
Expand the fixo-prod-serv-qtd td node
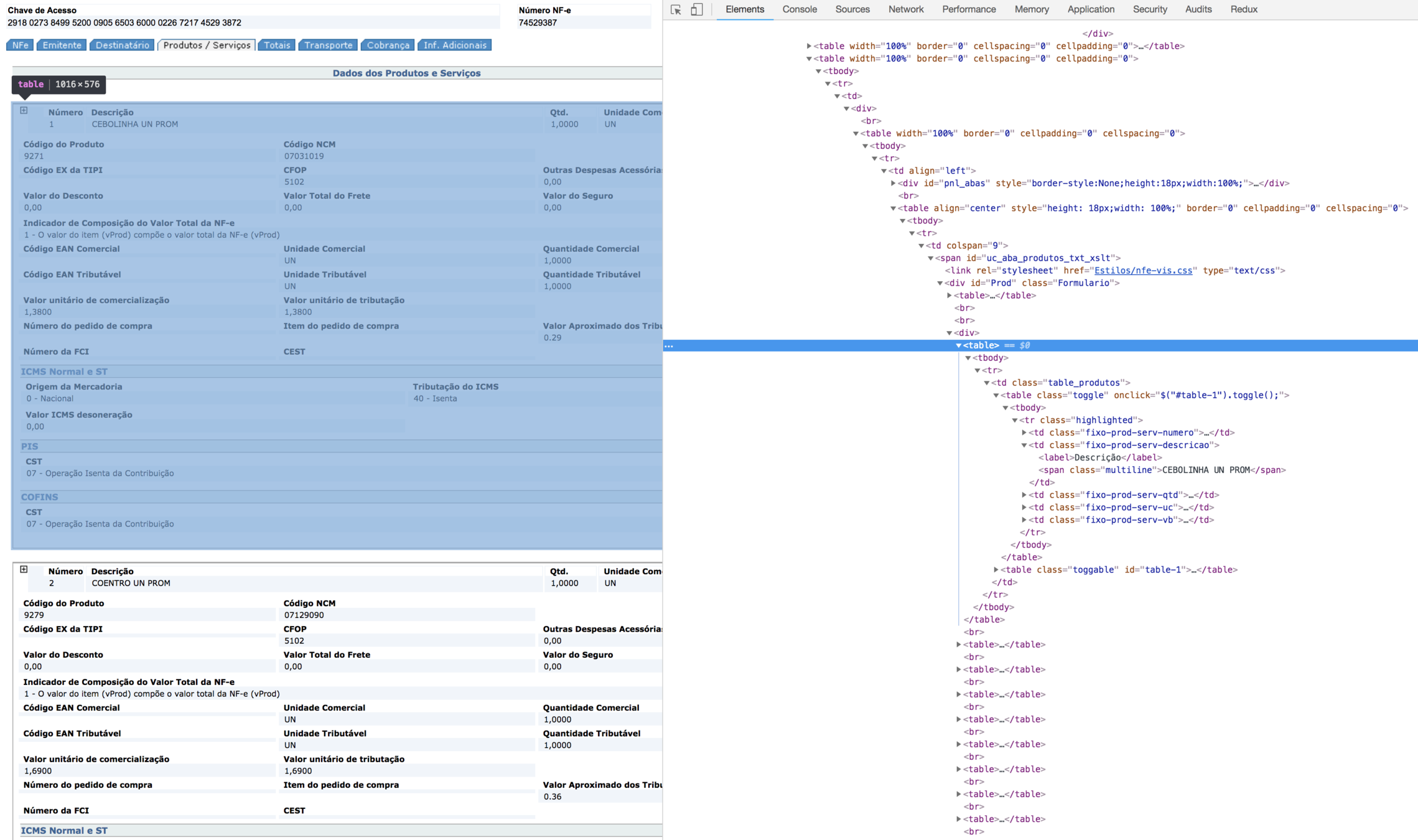[x=1024, y=495]
